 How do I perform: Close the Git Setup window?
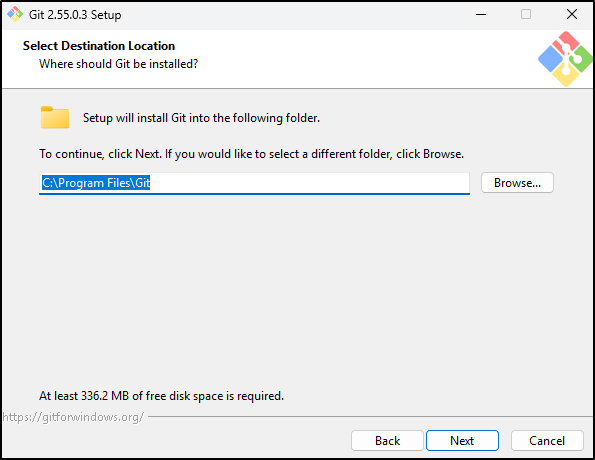571,14
